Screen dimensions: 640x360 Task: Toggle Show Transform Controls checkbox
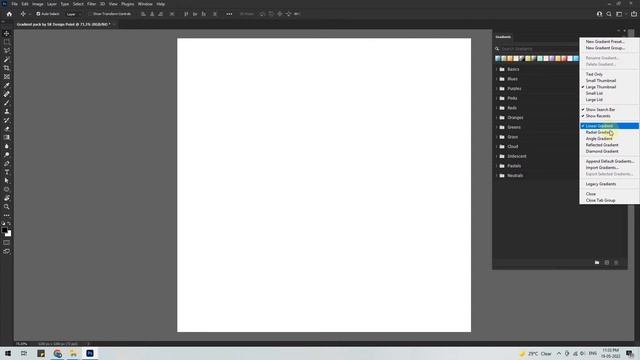90,14
